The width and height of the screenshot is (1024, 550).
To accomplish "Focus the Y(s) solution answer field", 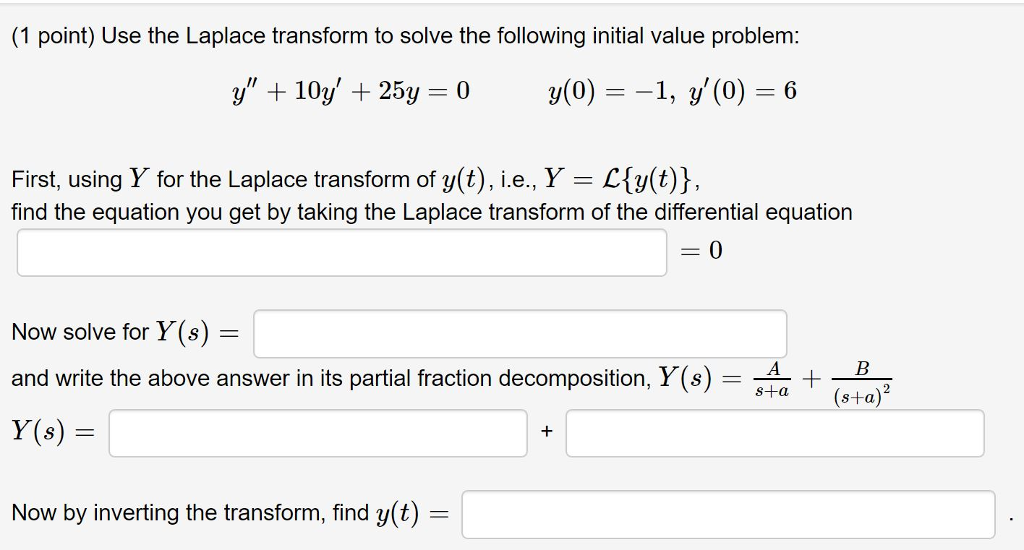I will (x=520, y=334).
